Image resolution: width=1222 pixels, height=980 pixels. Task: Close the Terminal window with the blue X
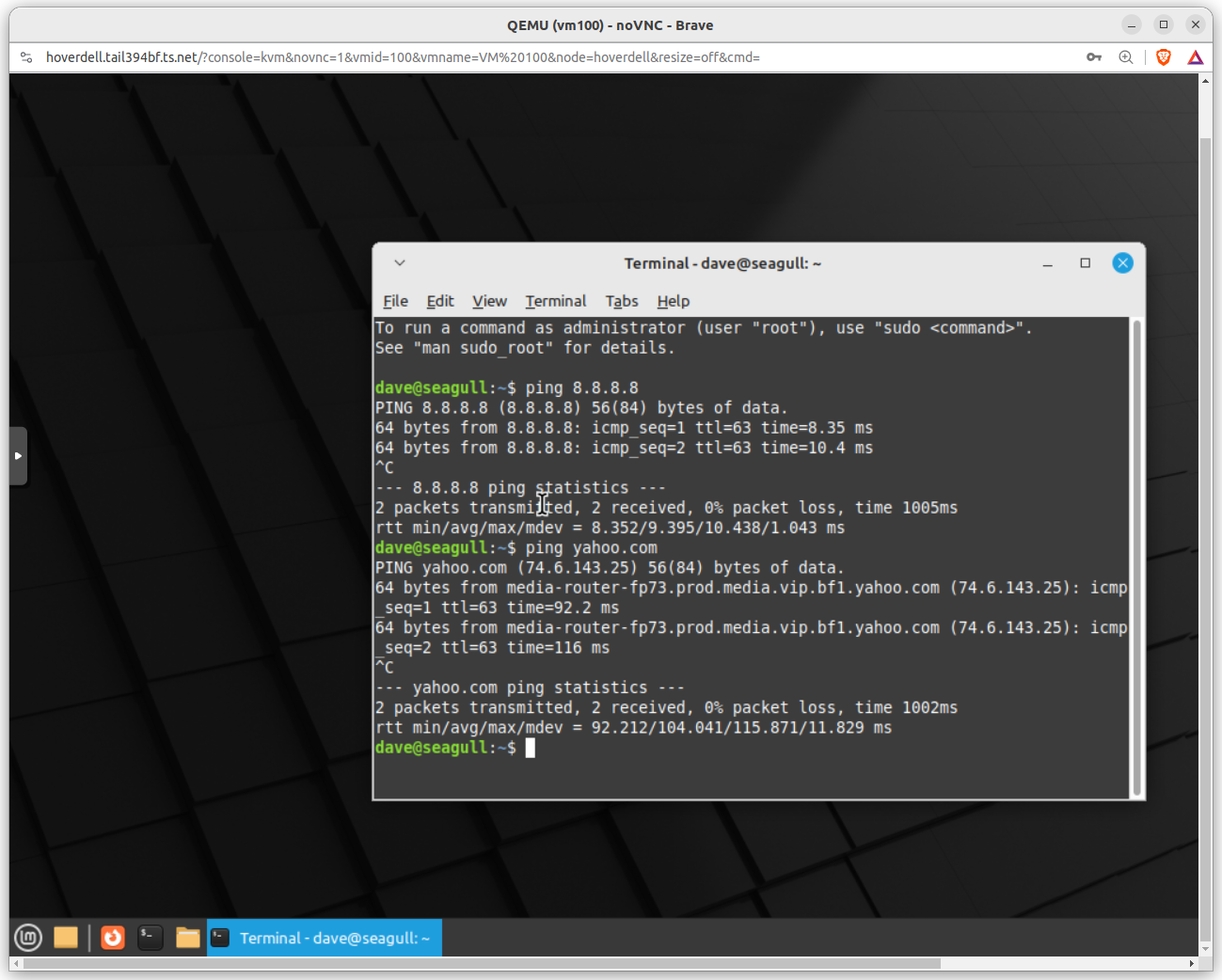1122,263
